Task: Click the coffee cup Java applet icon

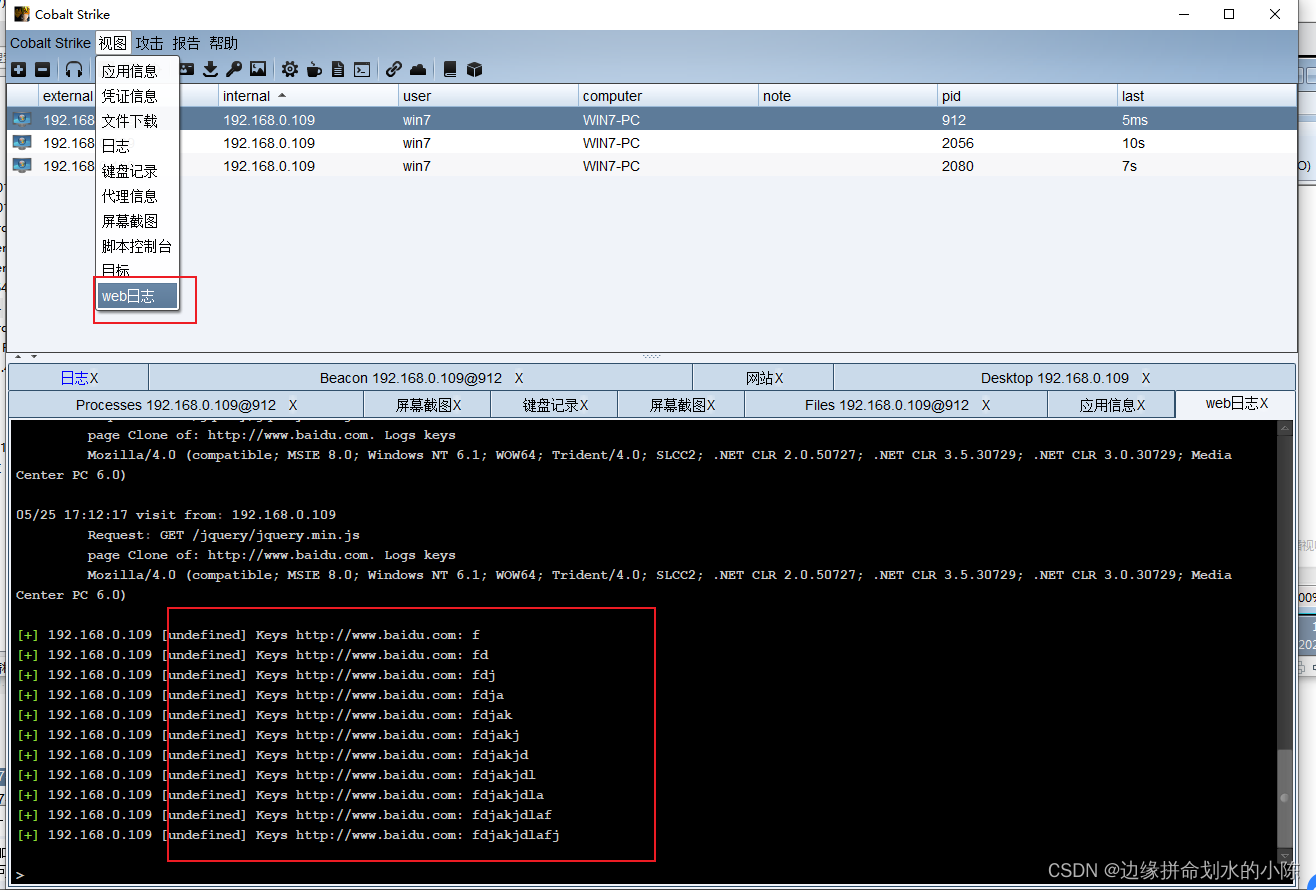Action: 314,69
